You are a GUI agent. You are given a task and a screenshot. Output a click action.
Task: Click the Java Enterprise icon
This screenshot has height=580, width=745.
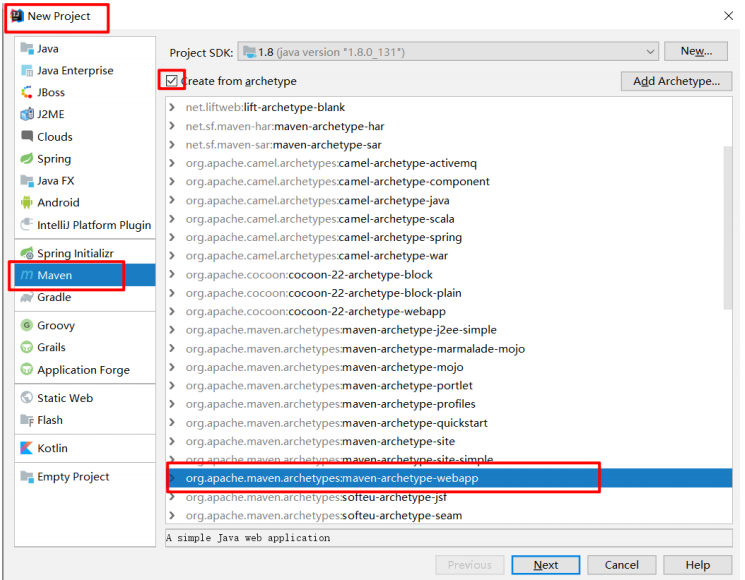(27, 70)
